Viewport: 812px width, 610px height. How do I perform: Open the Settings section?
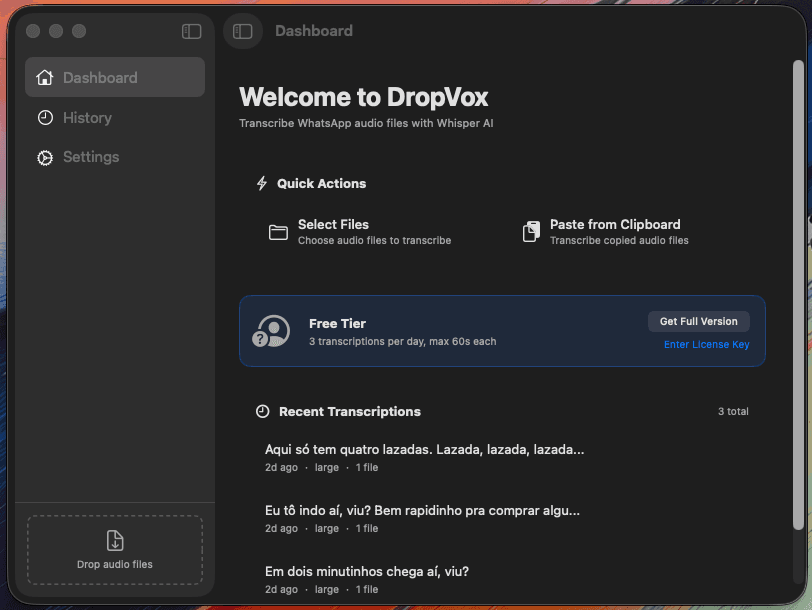(x=89, y=157)
